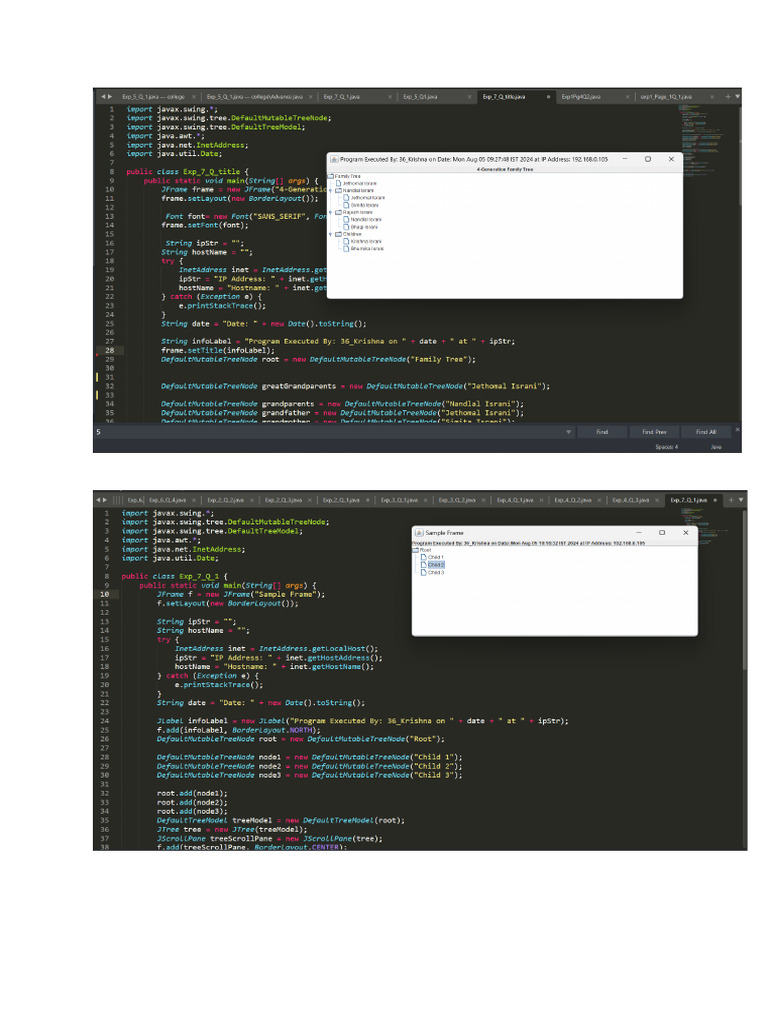768x1024 pixels.
Task: Open the Exp.2.Q.3.java tab
Action: pyautogui.click(x=283, y=500)
